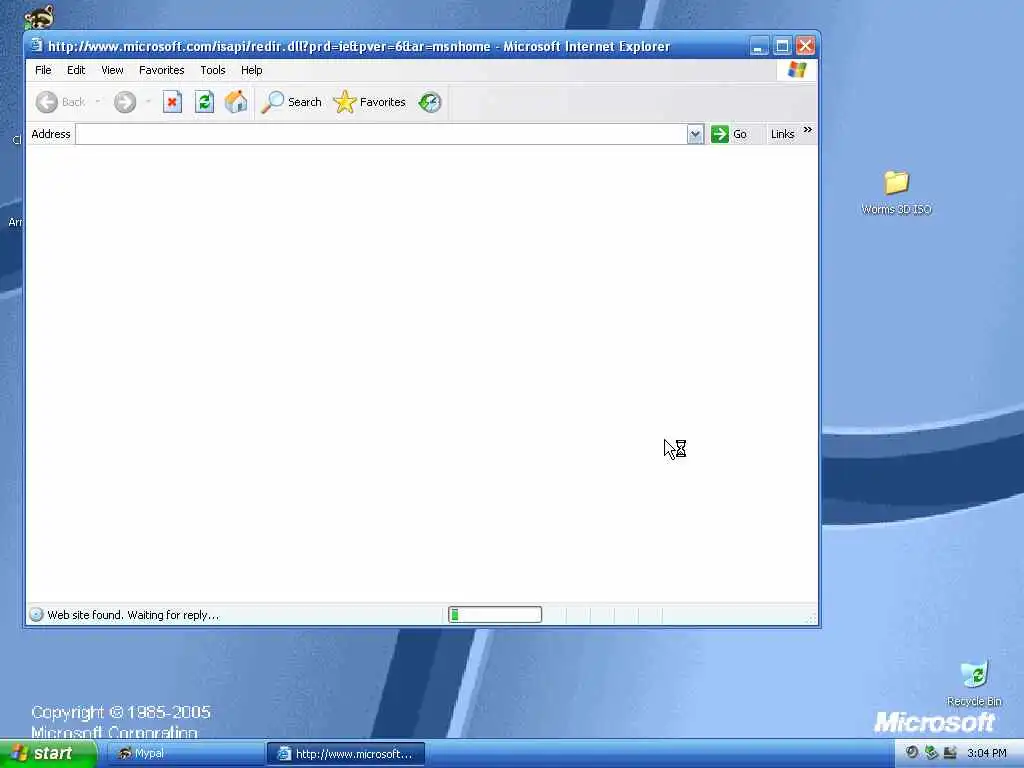Open the Start menu
Image resolution: width=1024 pixels, height=768 pixels.
[47, 754]
